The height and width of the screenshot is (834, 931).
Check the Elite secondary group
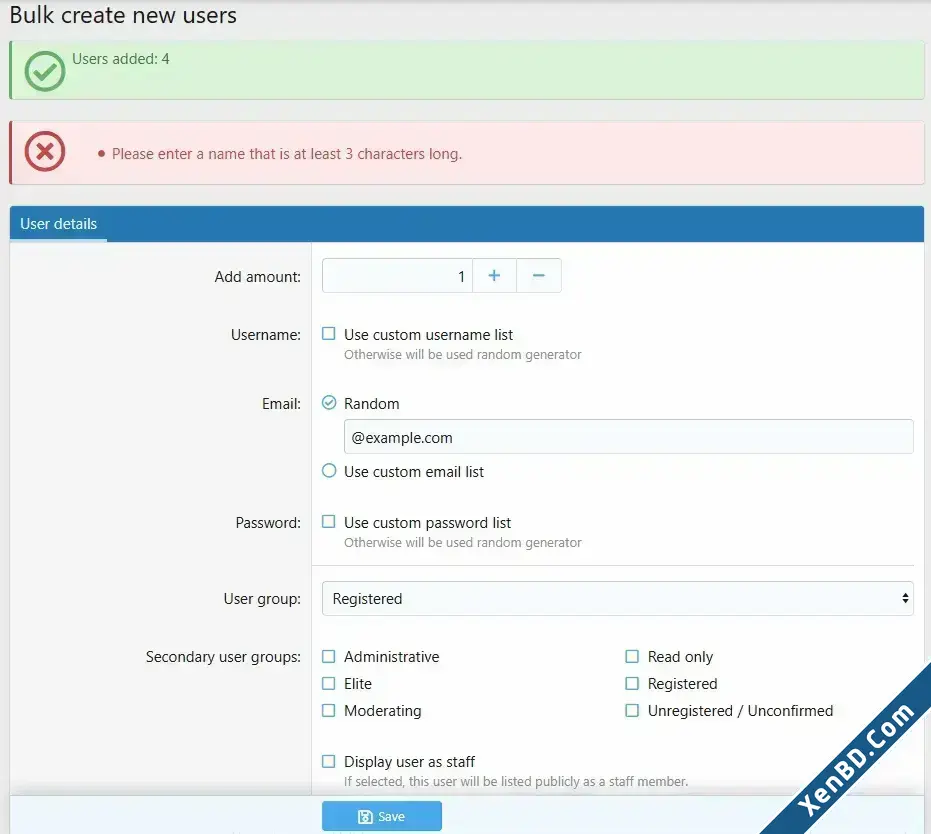pos(328,683)
